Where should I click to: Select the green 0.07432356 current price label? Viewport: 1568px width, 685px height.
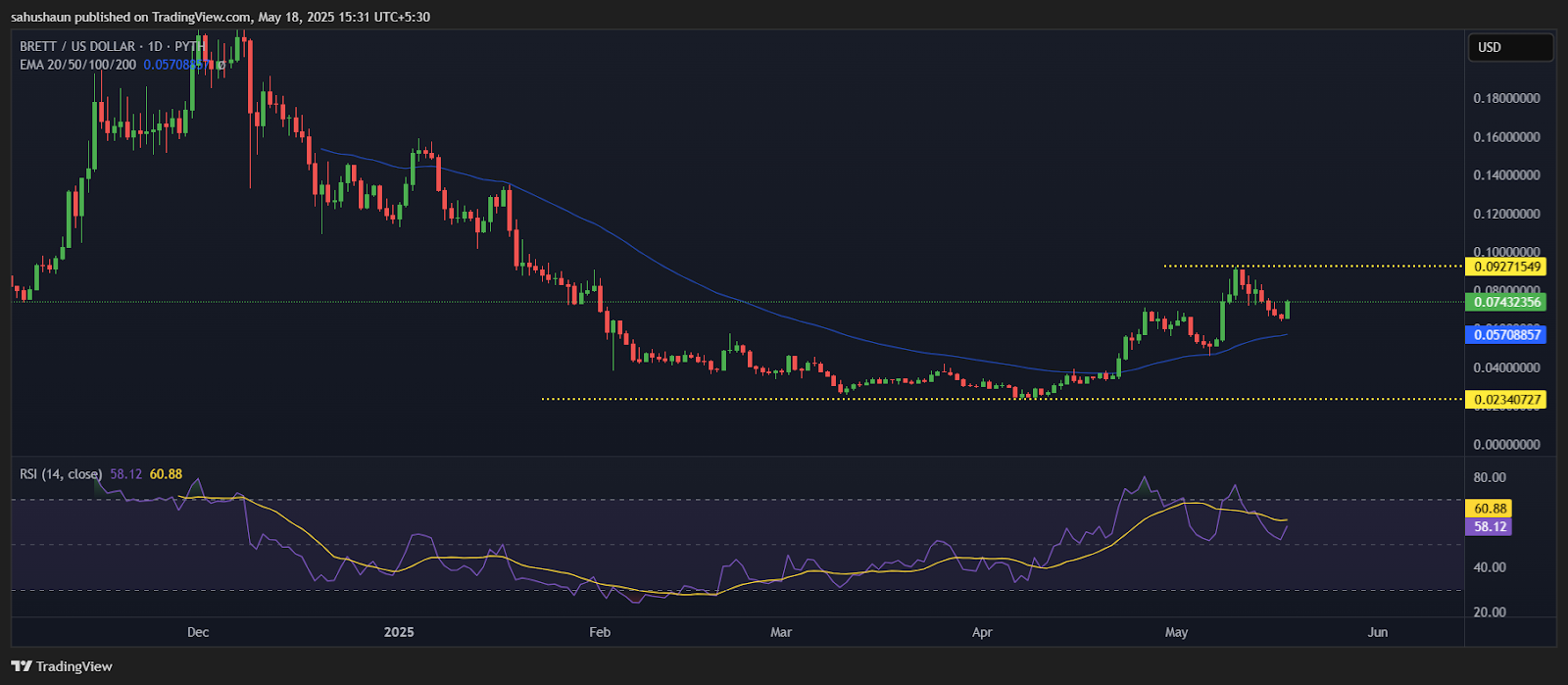[1507, 302]
